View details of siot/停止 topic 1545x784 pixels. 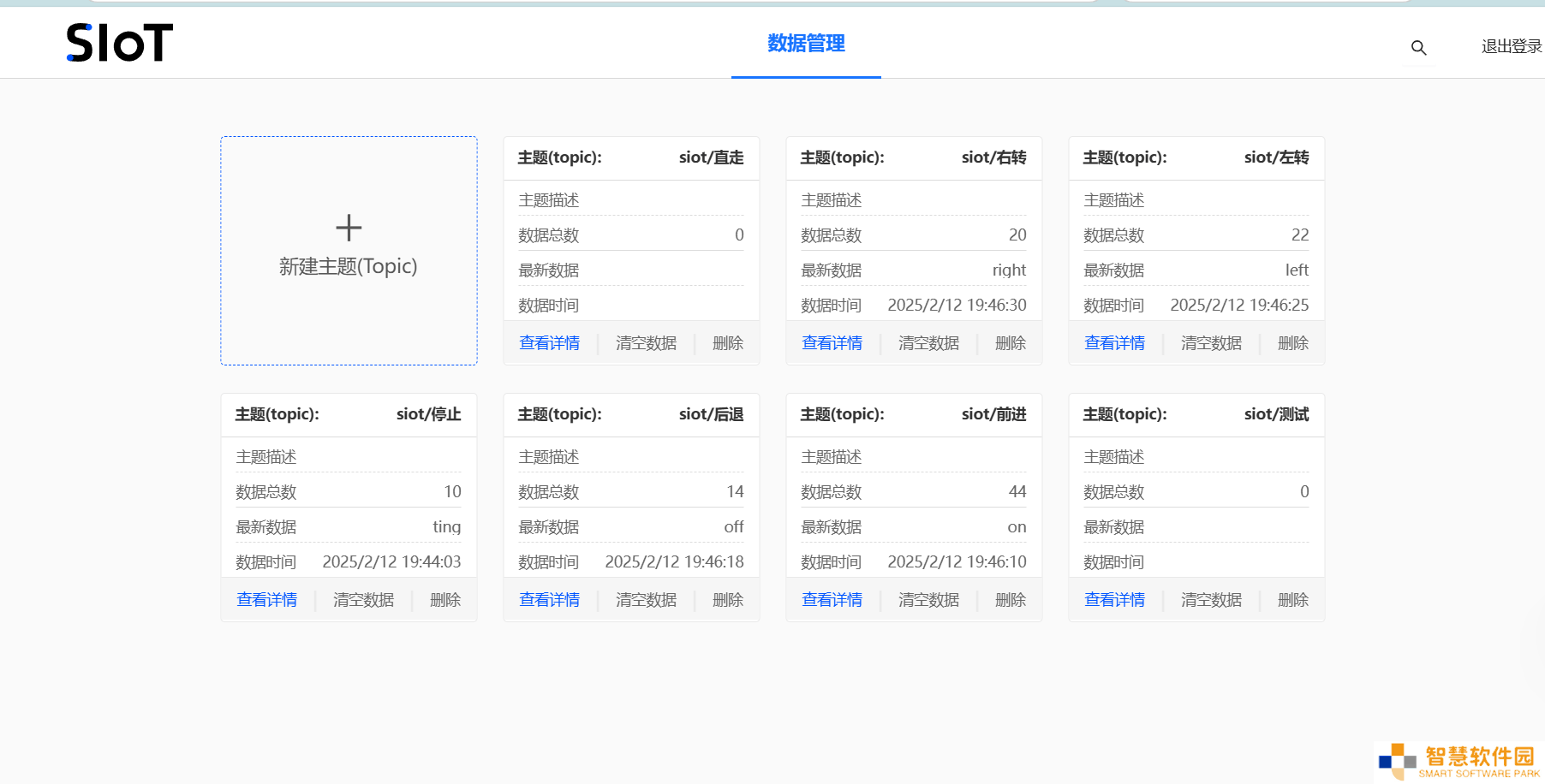pos(266,600)
